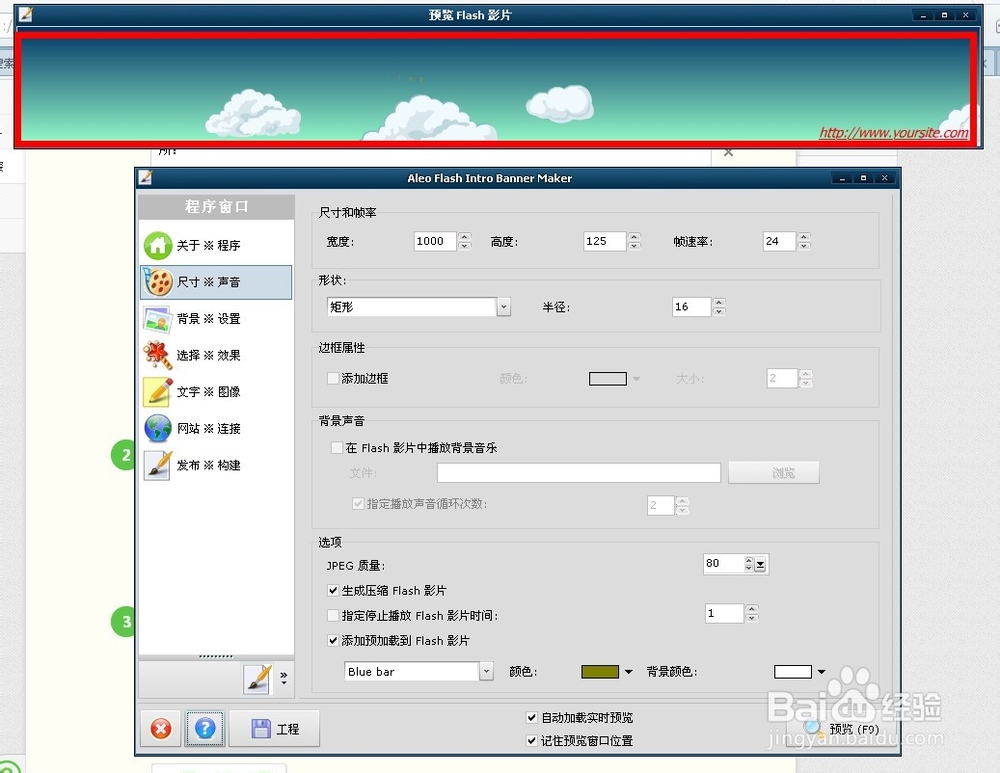Click the brush icon above the sidebar arrows
1000x773 pixels.
(256, 678)
